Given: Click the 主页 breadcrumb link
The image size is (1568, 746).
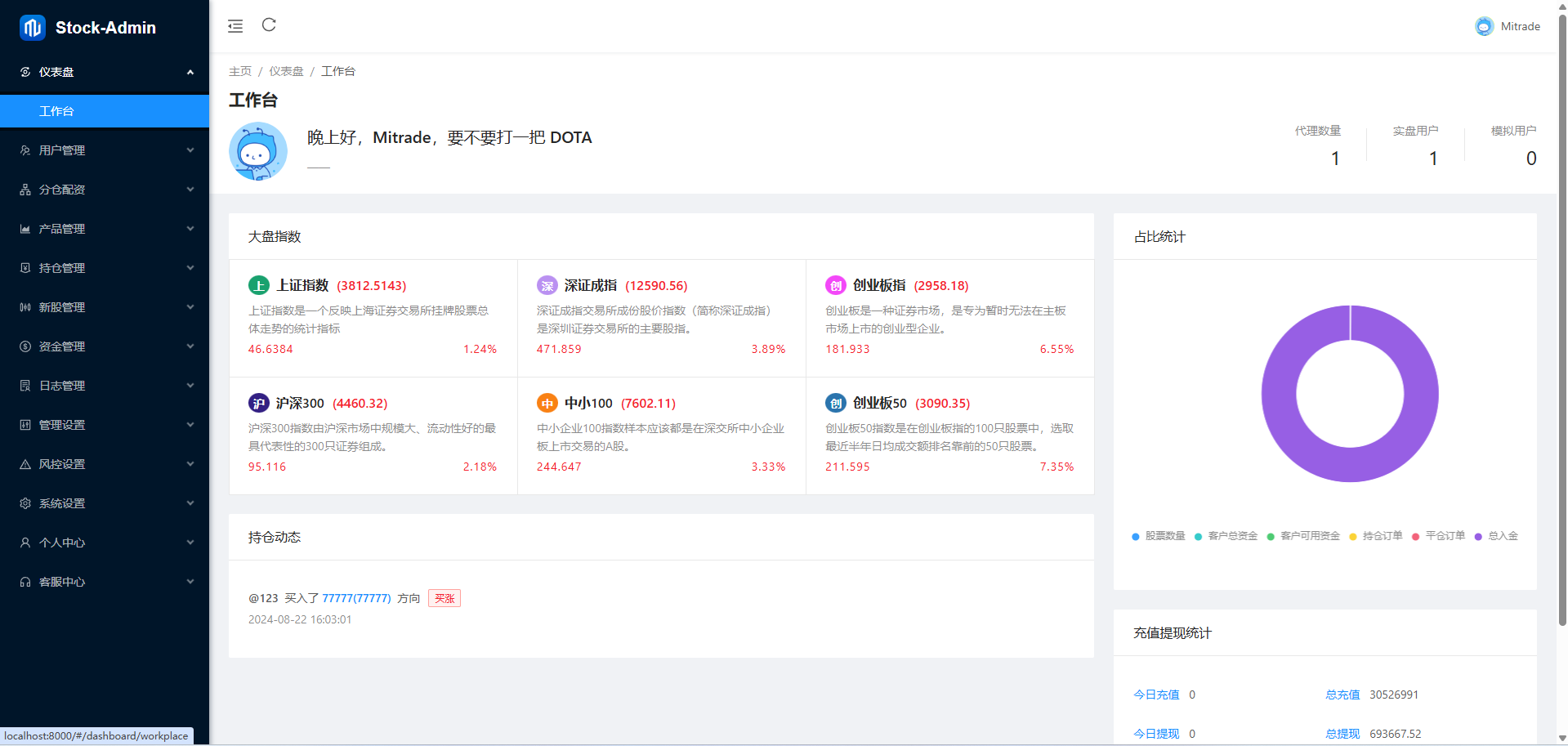Looking at the screenshot, I should [239, 71].
